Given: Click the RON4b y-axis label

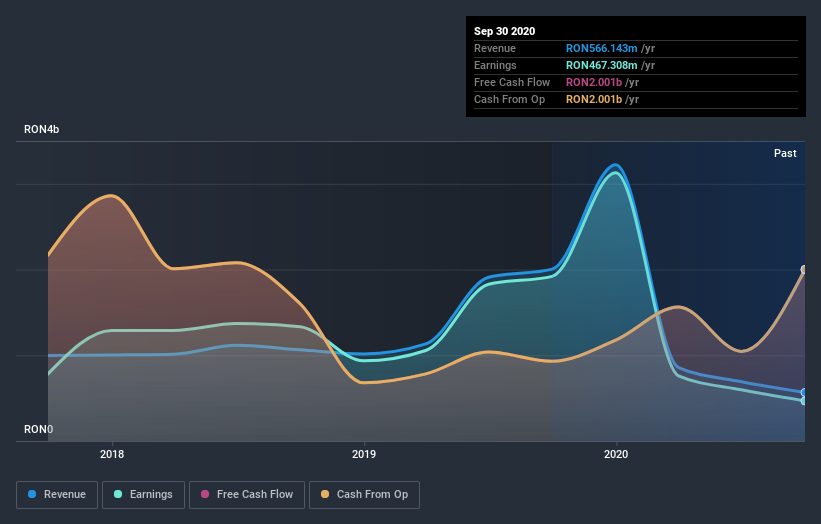Looking at the screenshot, I should [41, 129].
